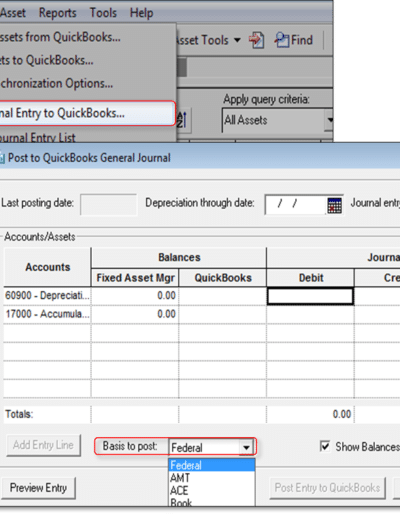This screenshot has width=400, height=516.
Task: Click the Preview Entry button
Action: tap(38, 488)
